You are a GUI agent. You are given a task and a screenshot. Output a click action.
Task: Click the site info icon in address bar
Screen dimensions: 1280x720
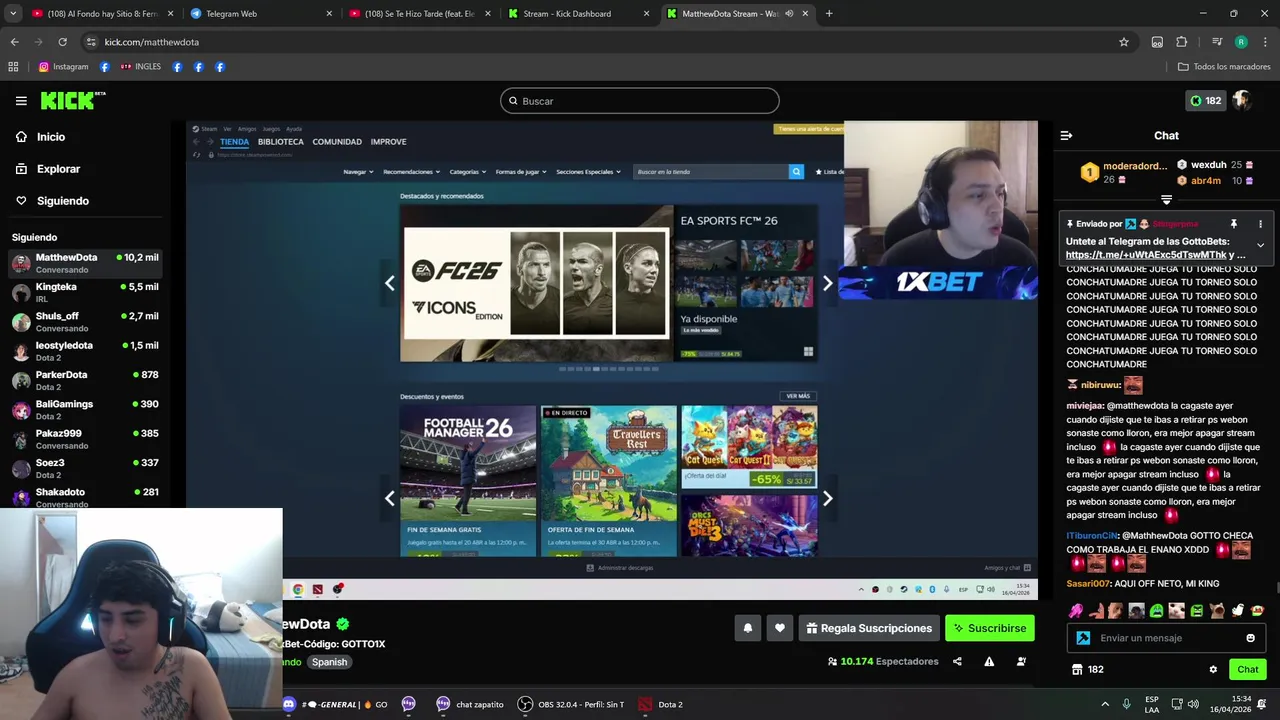point(91,42)
